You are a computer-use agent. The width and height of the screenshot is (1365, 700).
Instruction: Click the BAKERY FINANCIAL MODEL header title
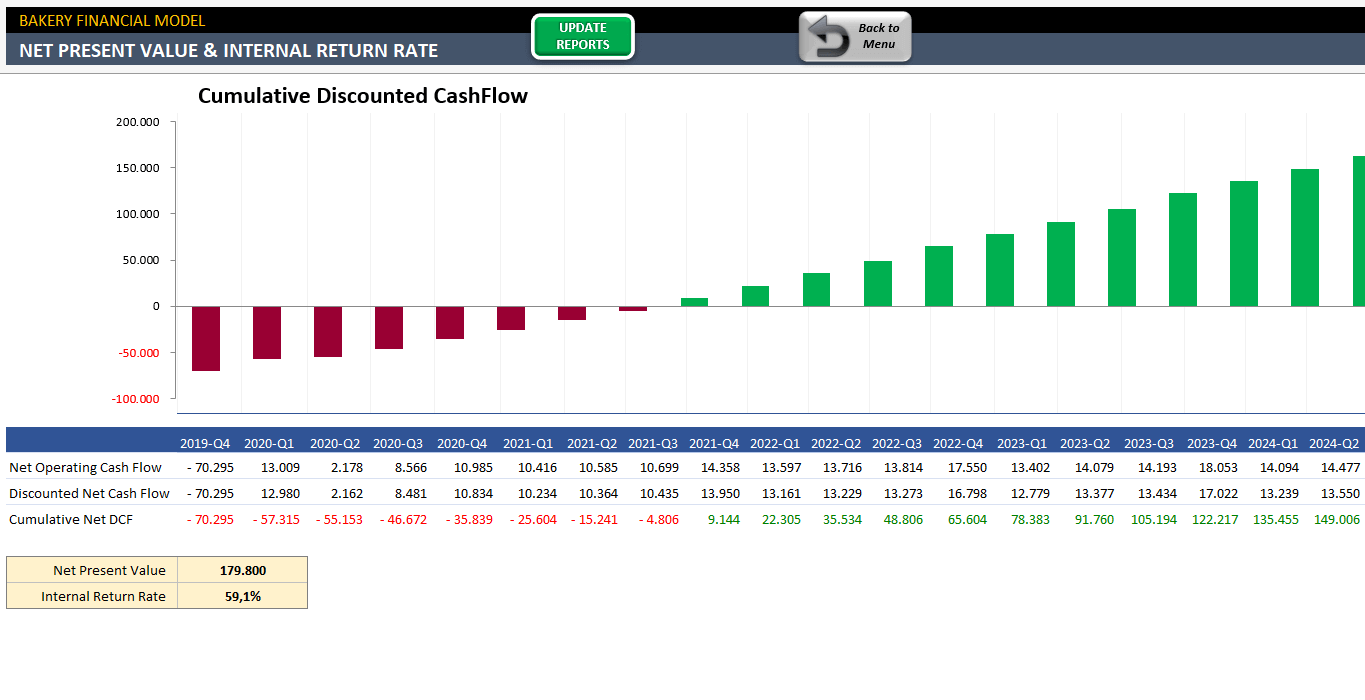[x=112, y=20]
